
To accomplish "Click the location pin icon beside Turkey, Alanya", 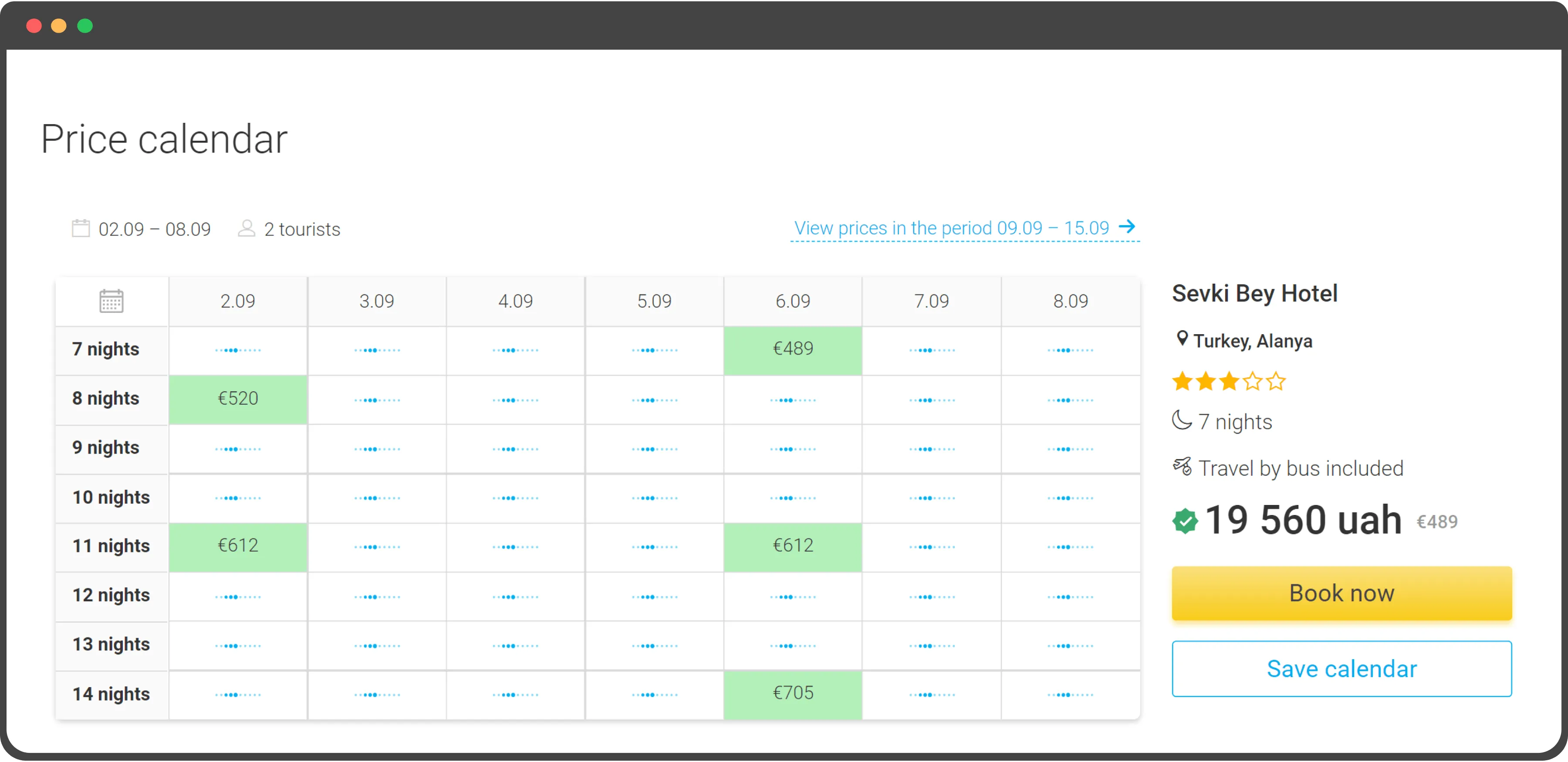I will pyautogui.click(x=1182, y=339).
